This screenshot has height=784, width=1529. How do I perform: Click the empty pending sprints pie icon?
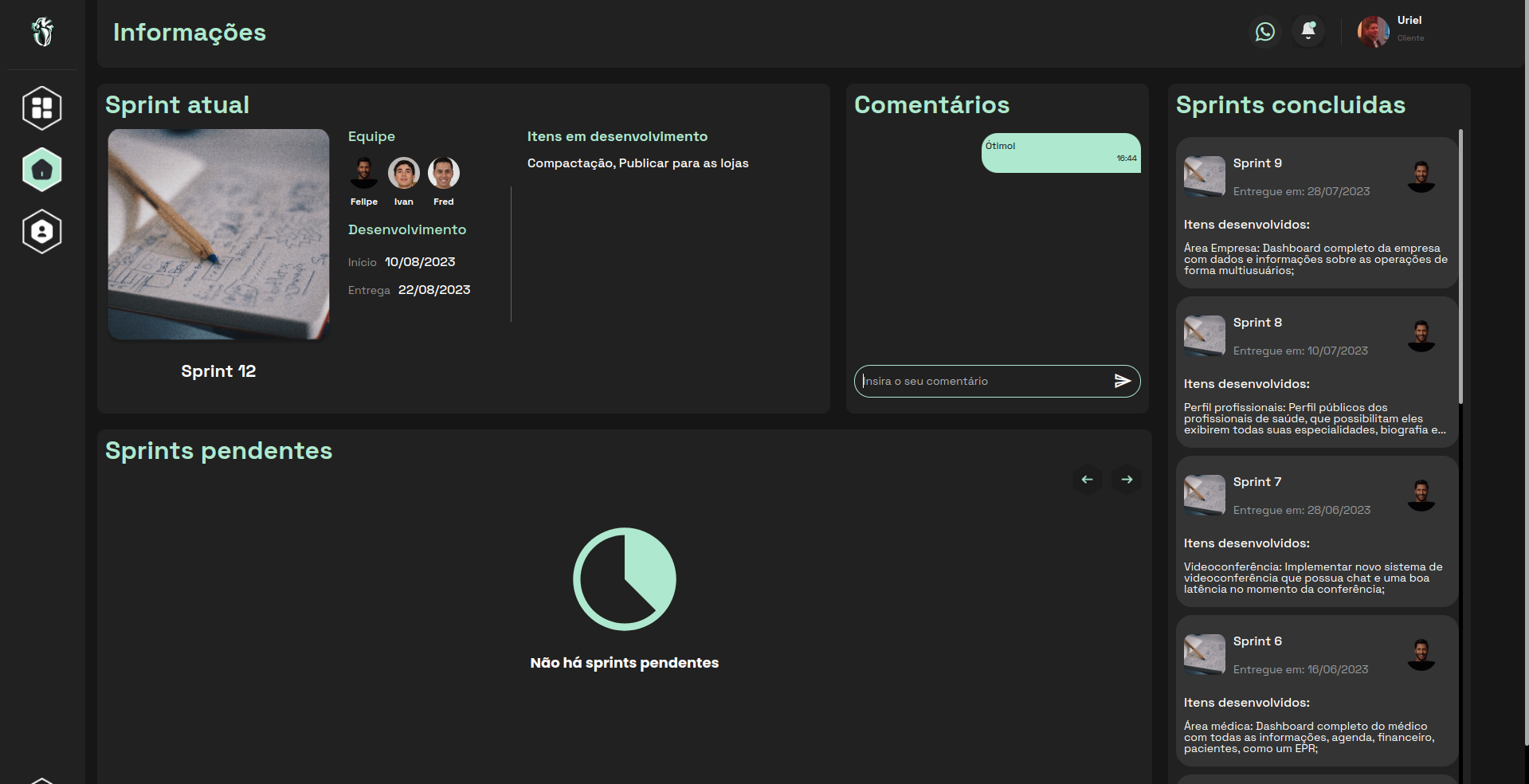point(625,579)
